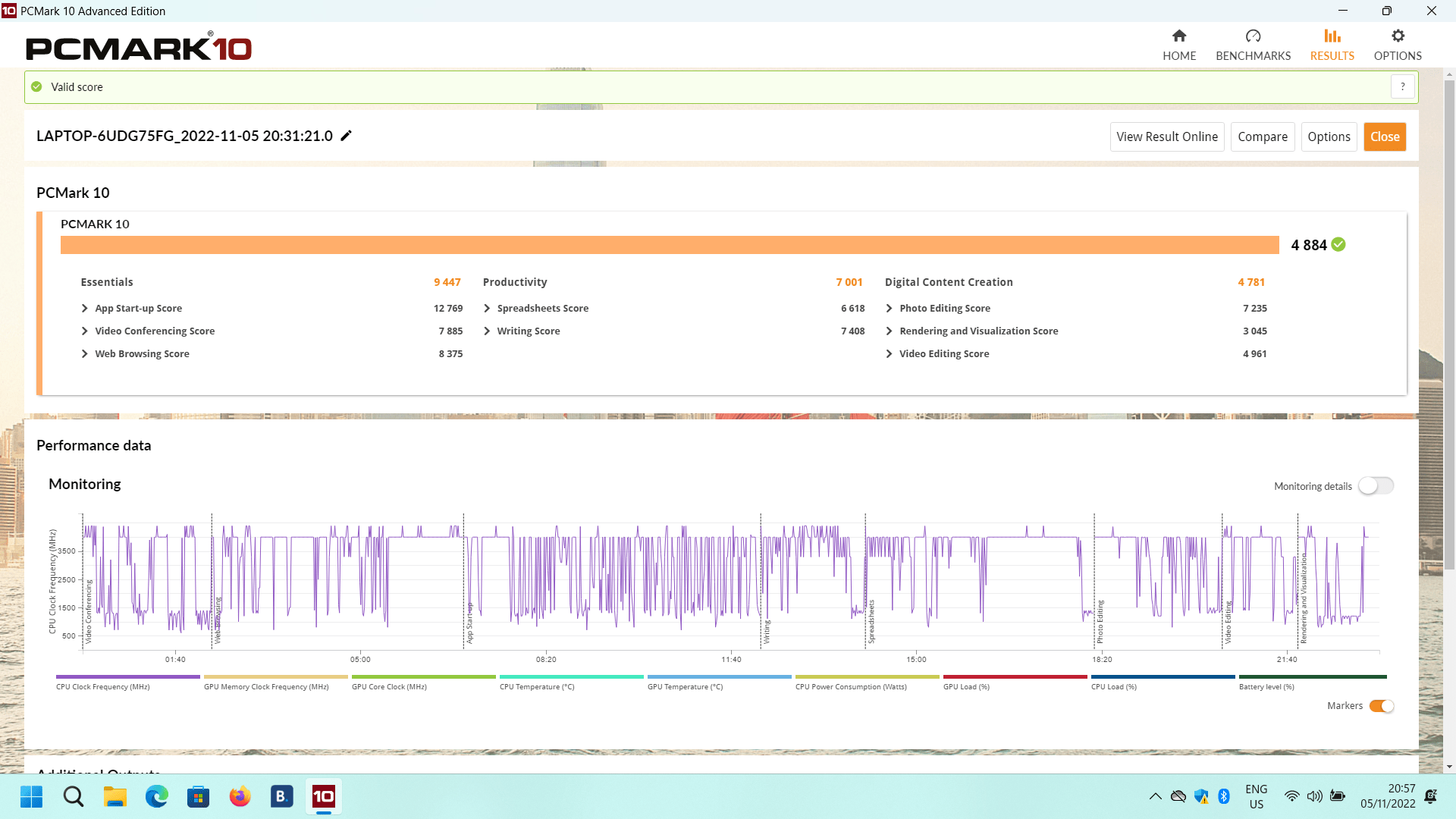
Task: Click the GPU Load legend color bar
Action: (x=1015, y=676)
